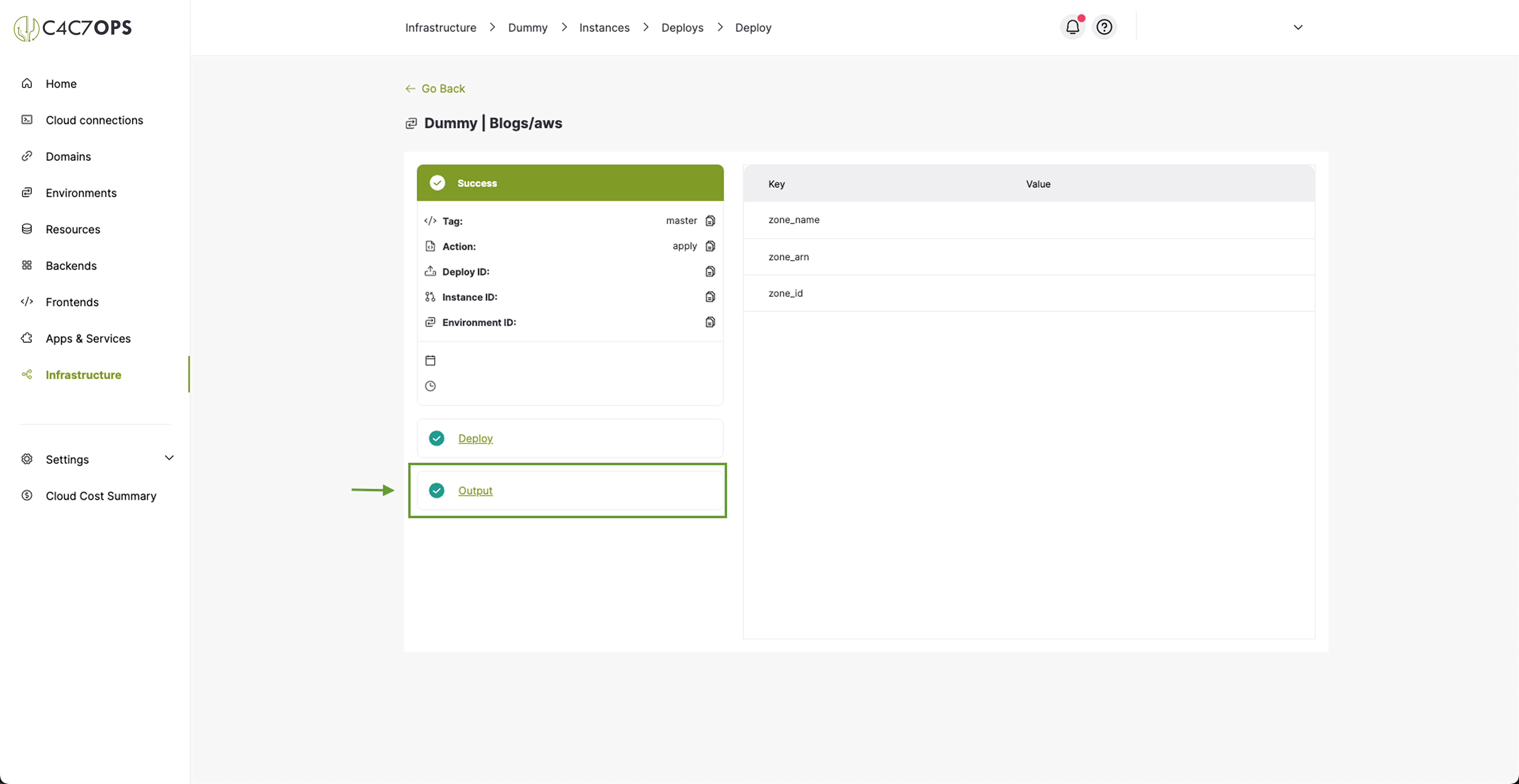Viewport: 1519px width, 784px height.
Task: Copy the Instance ID
Action: 711,297
